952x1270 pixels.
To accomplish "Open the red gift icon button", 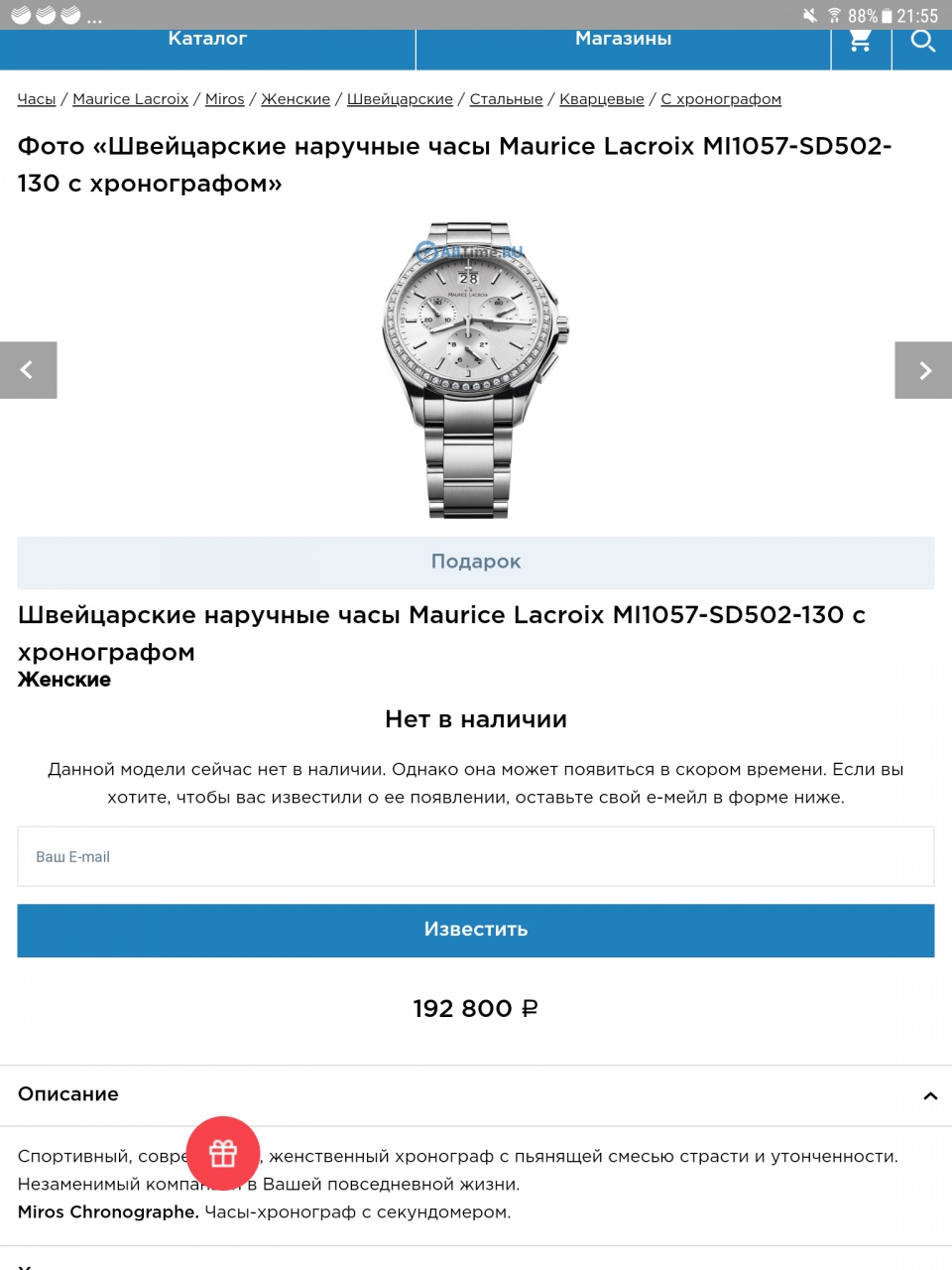I will (x=223, y=1153).
